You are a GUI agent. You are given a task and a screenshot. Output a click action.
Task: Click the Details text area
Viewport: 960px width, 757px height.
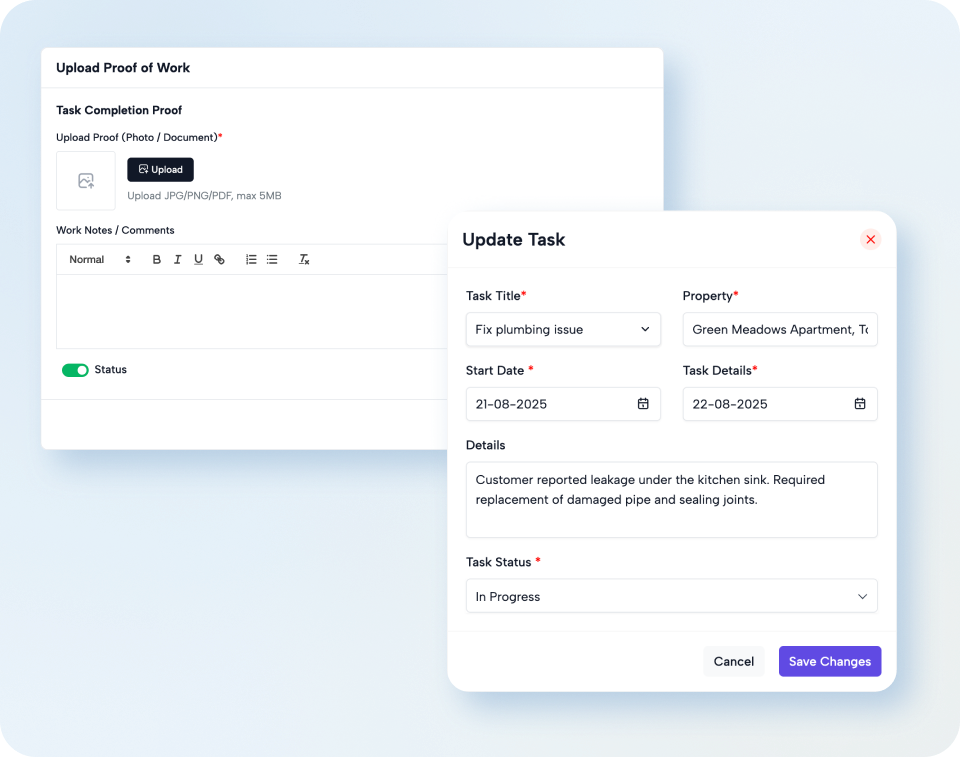coord(671,499)
